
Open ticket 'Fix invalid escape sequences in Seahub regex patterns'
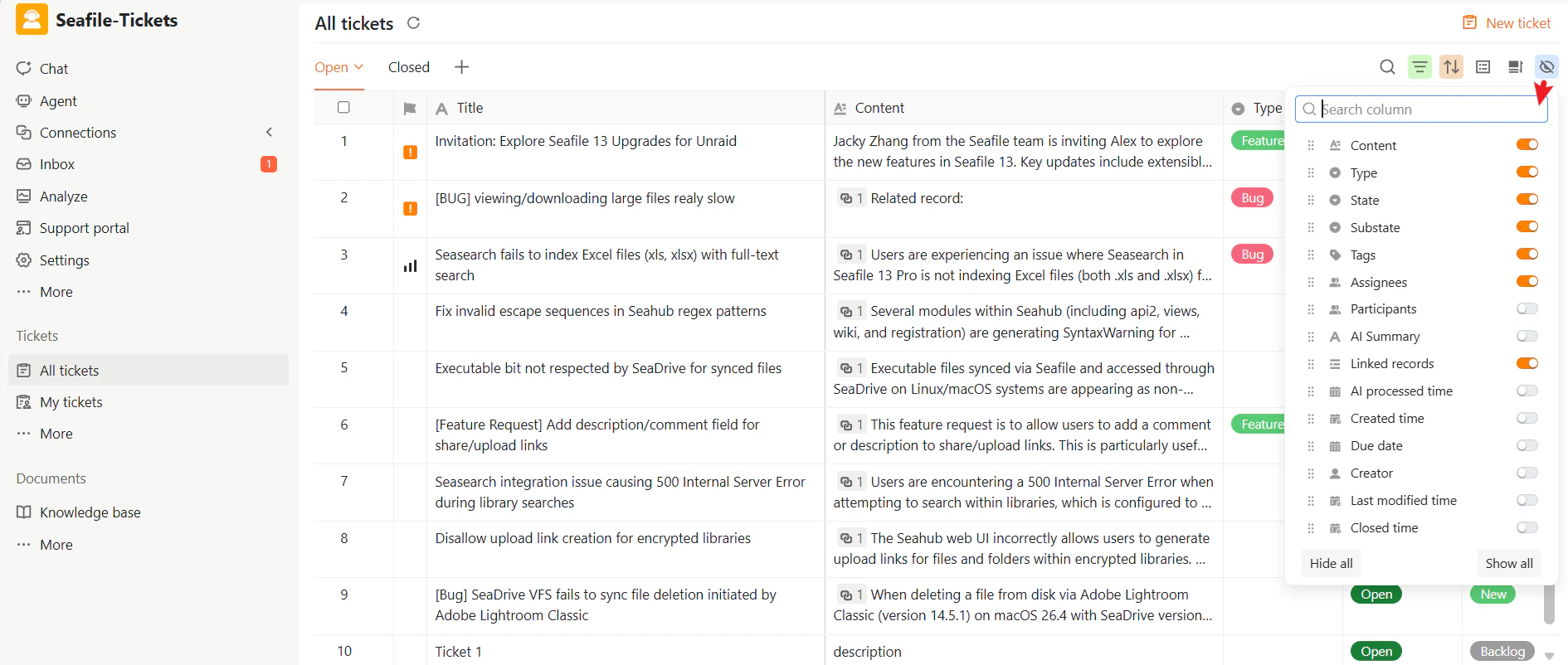tap(601, 311)
